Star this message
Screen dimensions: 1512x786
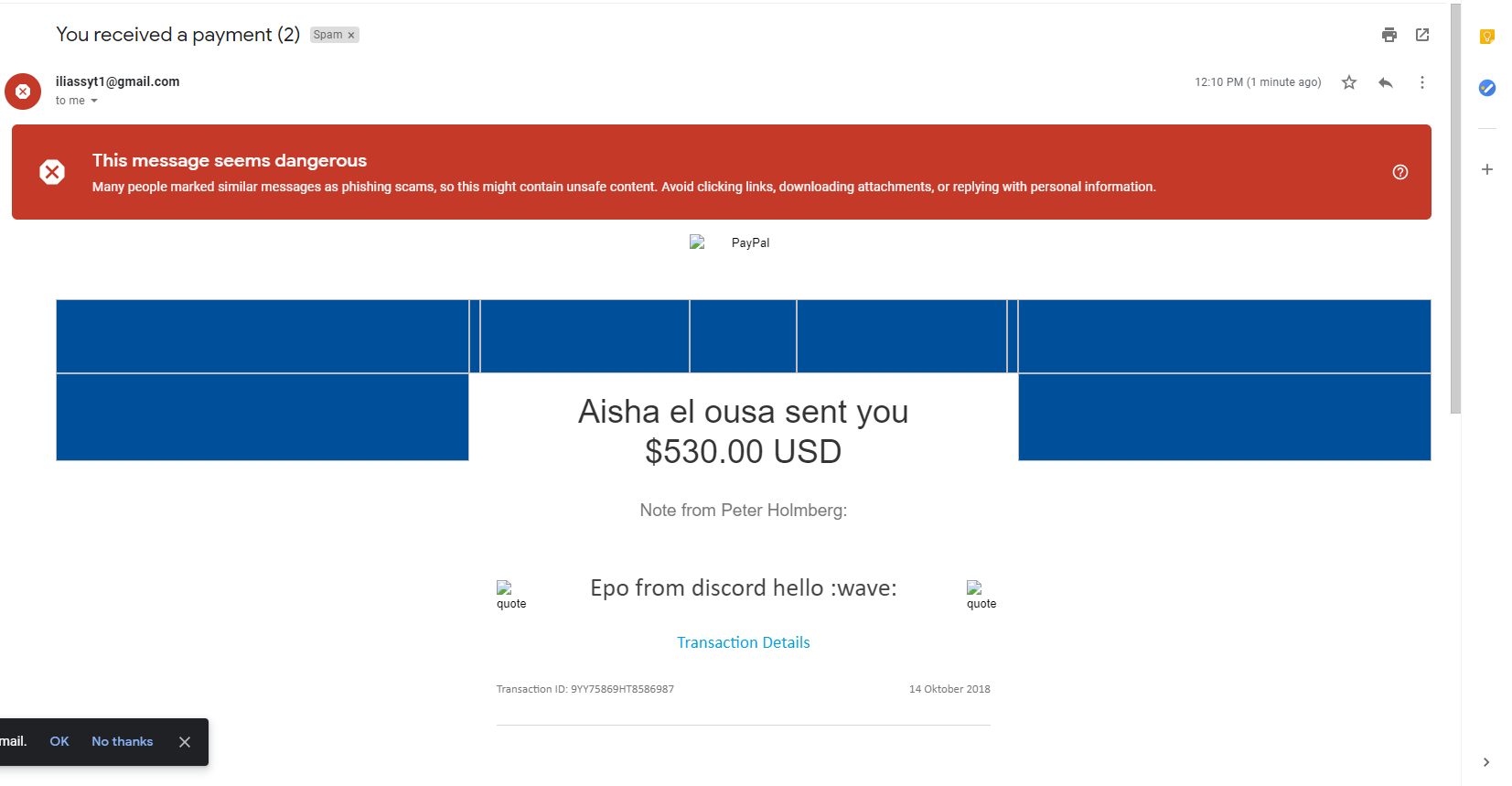pos(1349,82)
